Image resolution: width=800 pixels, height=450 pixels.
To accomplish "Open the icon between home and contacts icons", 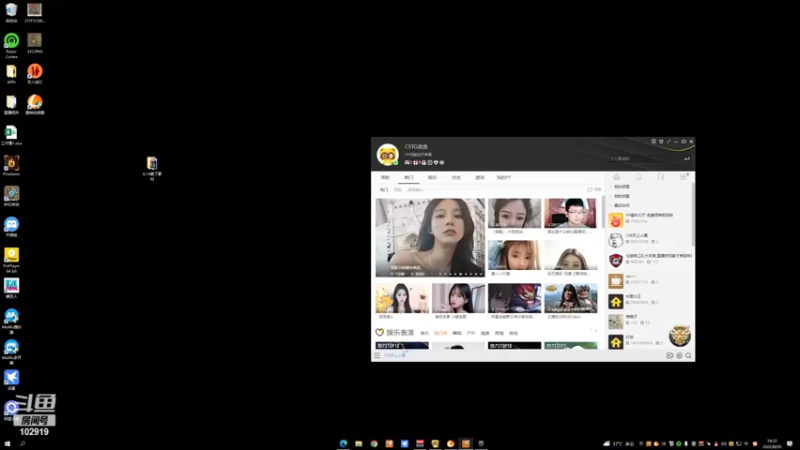I will coord(638,177).
